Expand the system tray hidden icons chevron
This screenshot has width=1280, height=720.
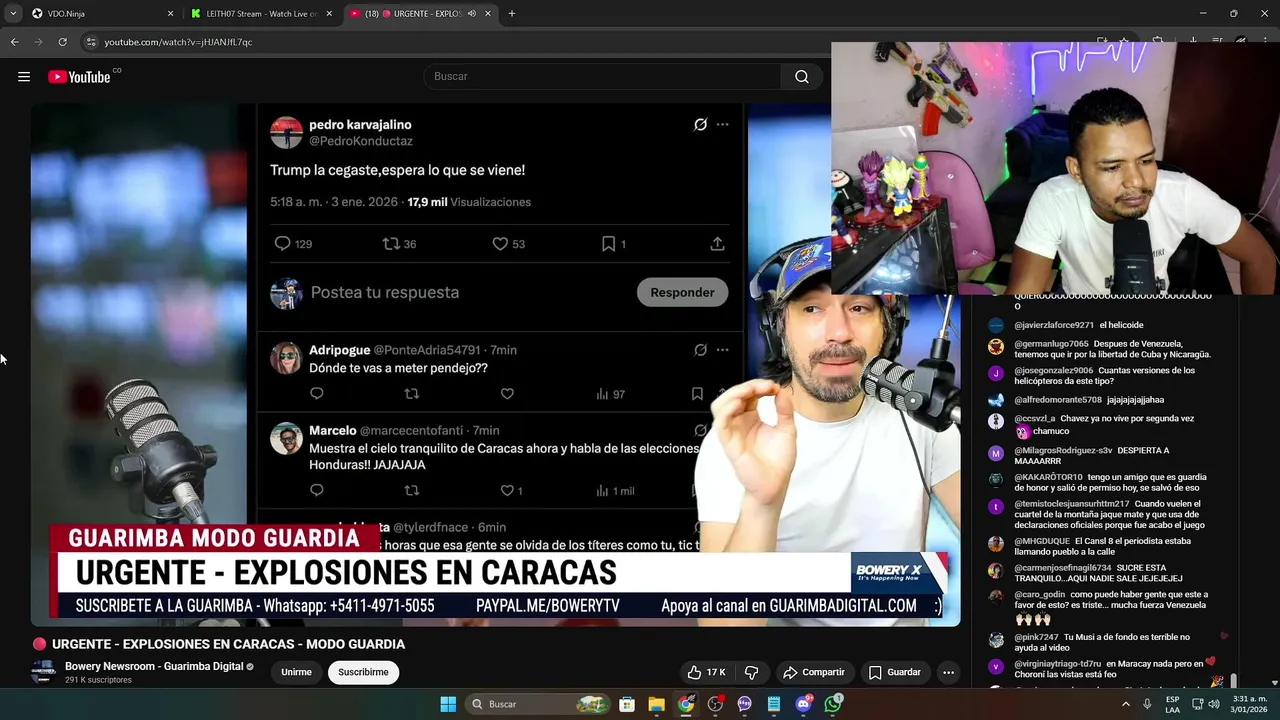coord(1126,704)
